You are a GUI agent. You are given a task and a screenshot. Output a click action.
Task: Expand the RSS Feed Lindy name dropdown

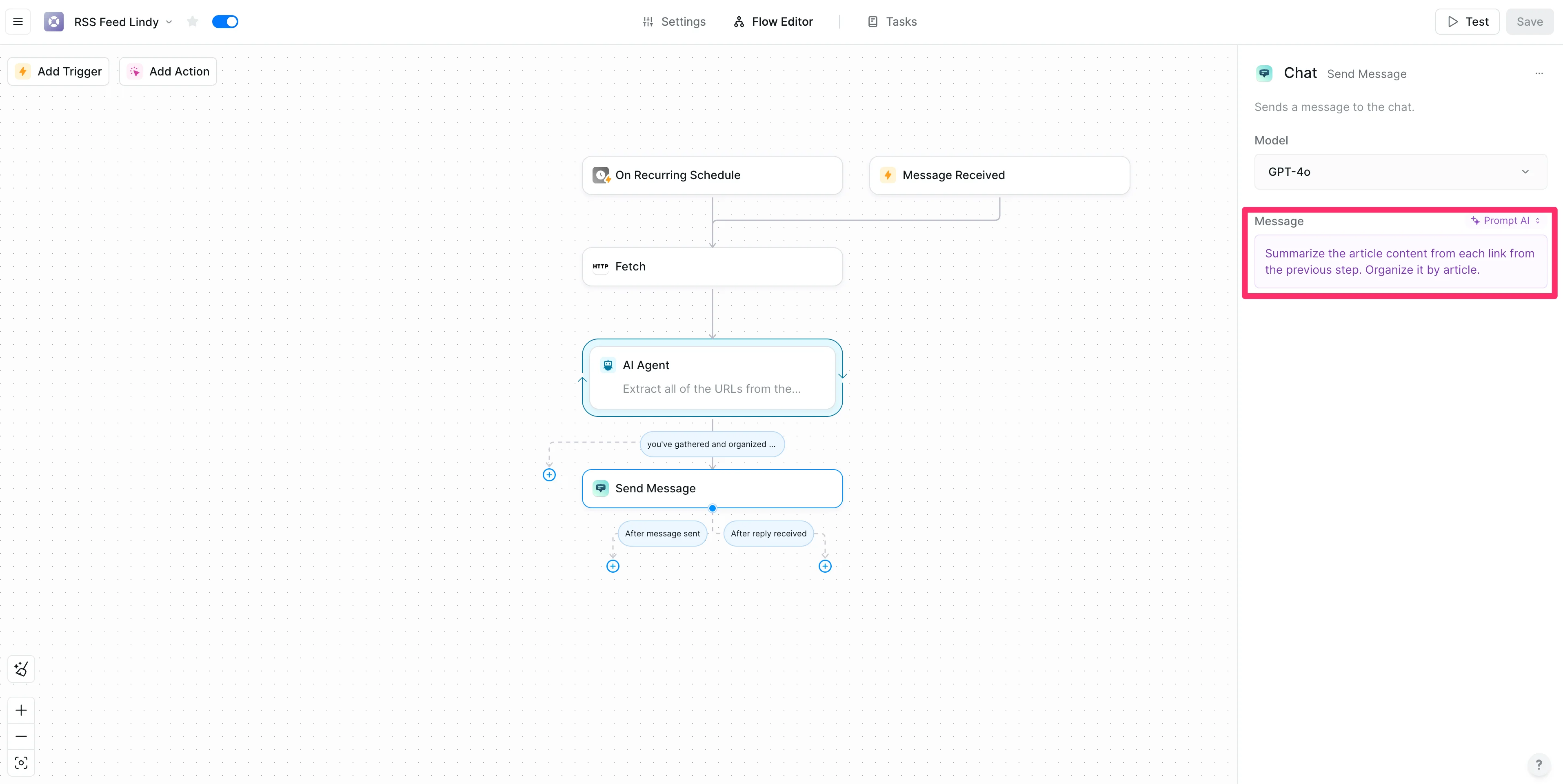pyautogui.click(x=169, y=22)
